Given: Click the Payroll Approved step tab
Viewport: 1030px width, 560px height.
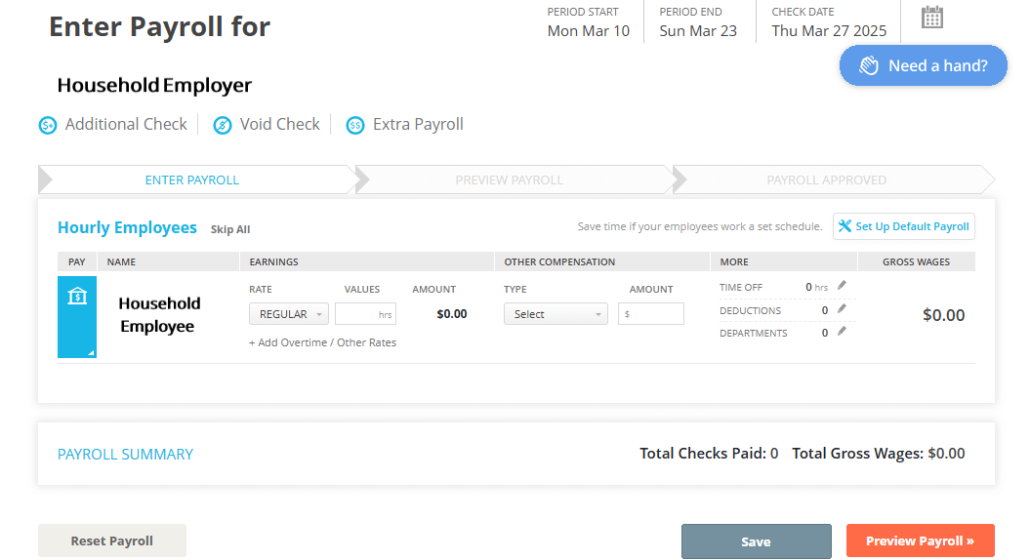Looking at the screenshot, I should click(826, 180).
